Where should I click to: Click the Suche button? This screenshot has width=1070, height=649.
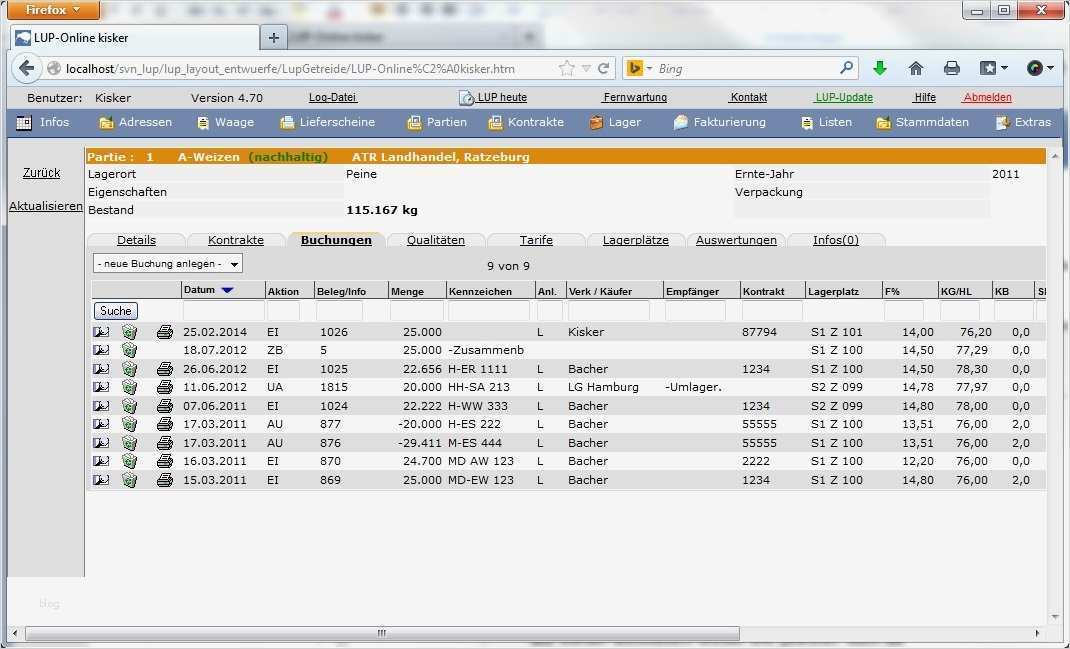[115, 311]
